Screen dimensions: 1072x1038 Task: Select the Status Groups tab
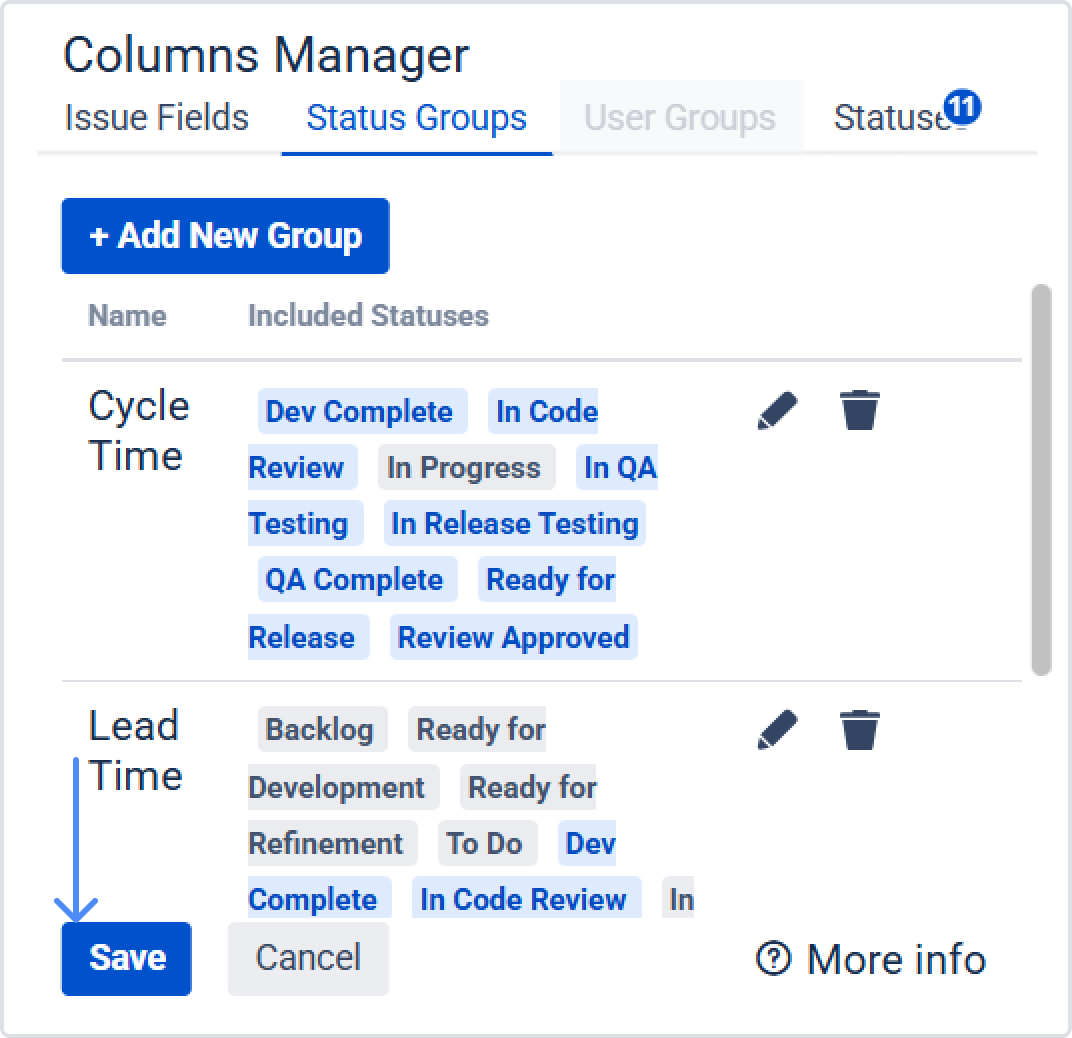[x=416, y=118]
